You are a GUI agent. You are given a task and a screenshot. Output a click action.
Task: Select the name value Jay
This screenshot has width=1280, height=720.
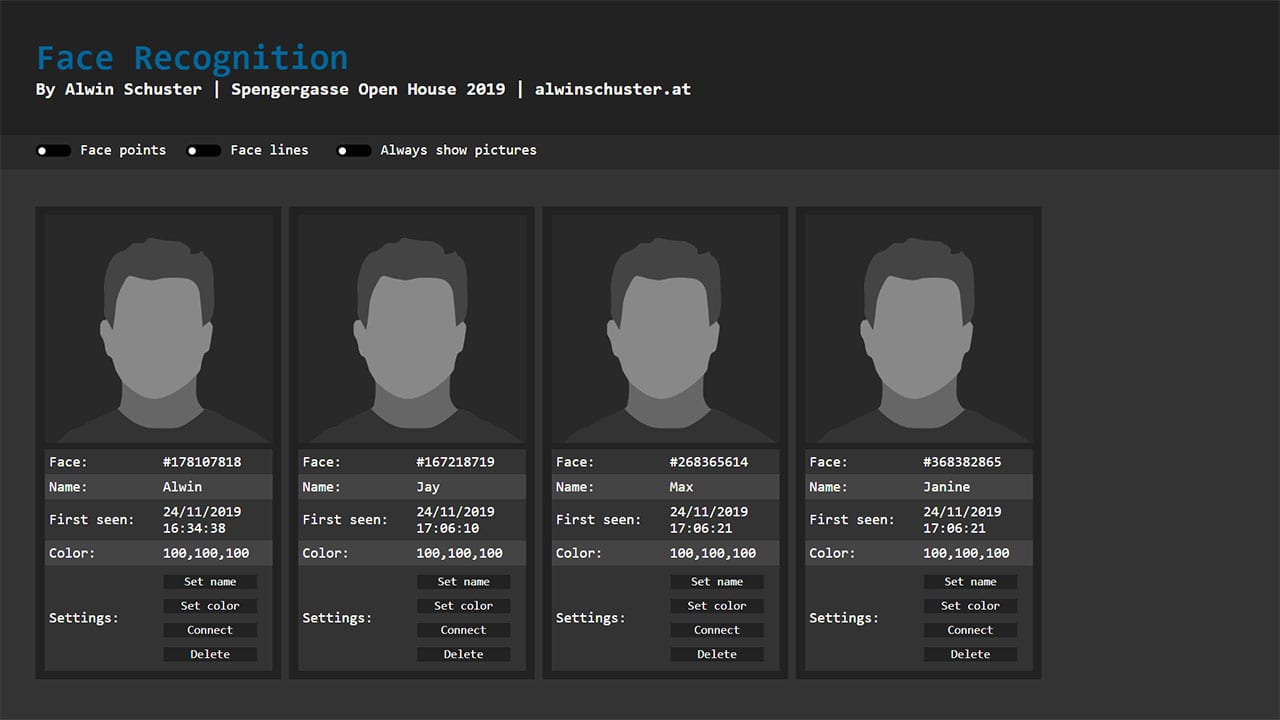point(428,487)
